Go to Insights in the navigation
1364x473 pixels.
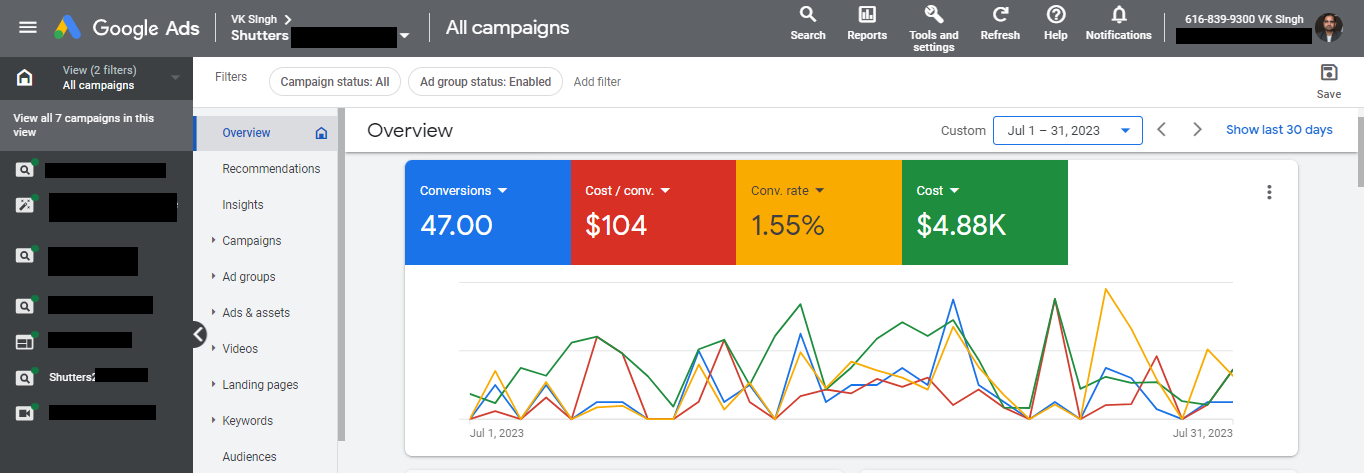click(x=243, y=205)
